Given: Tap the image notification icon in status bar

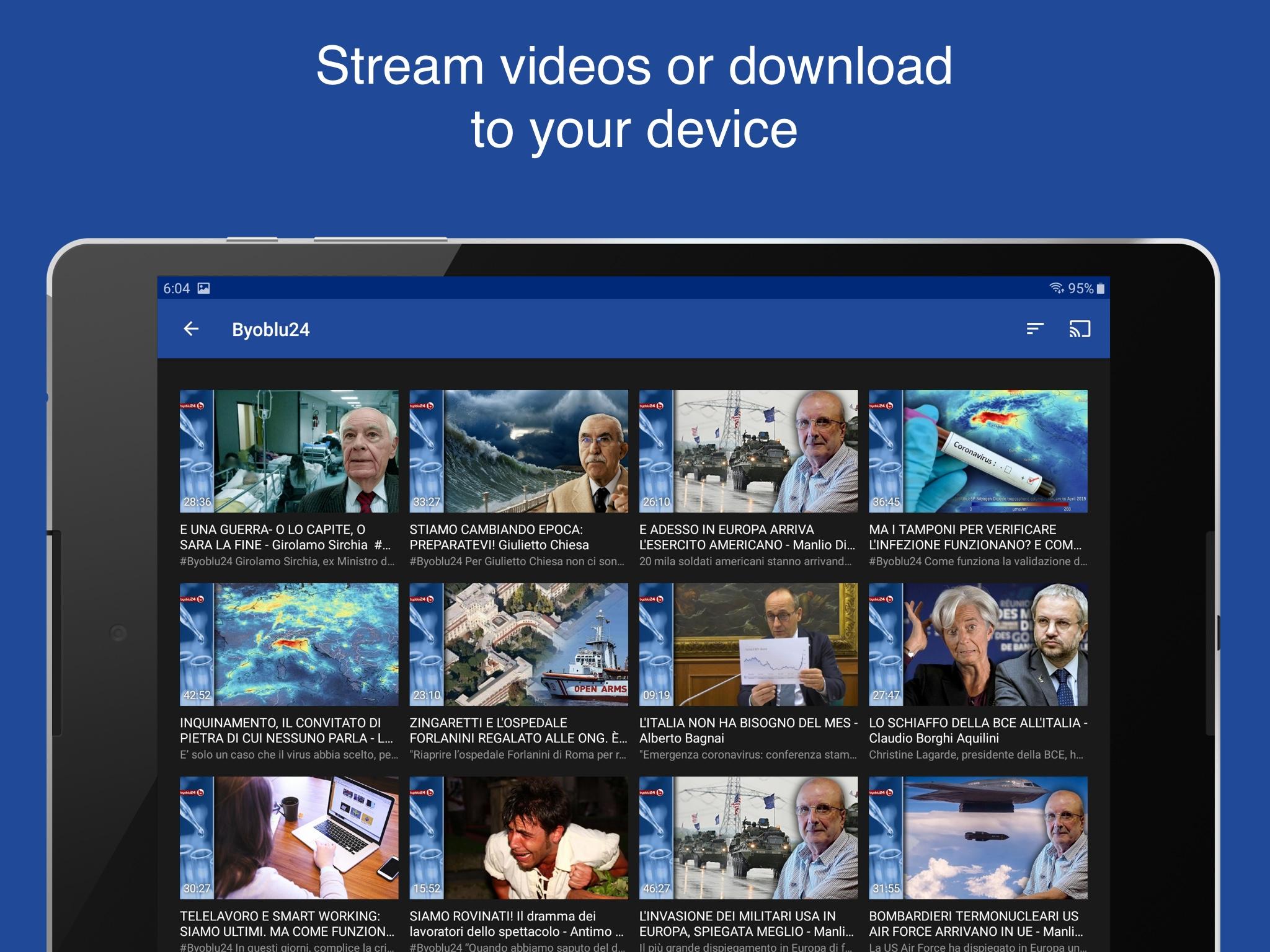Looking at the screenshot, I should point(203,288).
